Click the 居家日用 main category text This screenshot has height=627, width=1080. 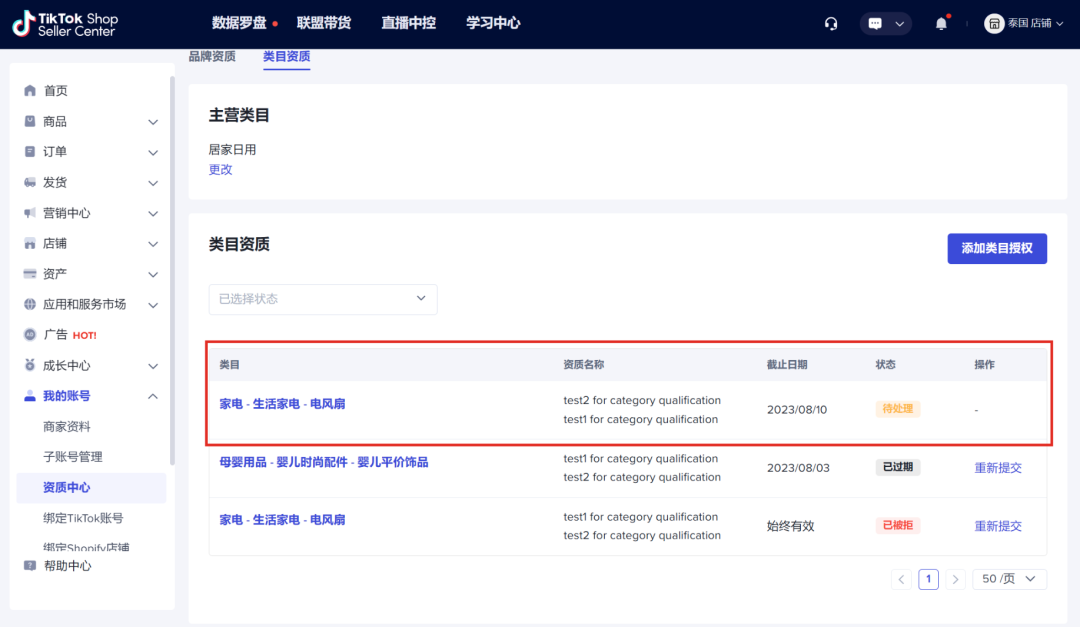(232, 150)
